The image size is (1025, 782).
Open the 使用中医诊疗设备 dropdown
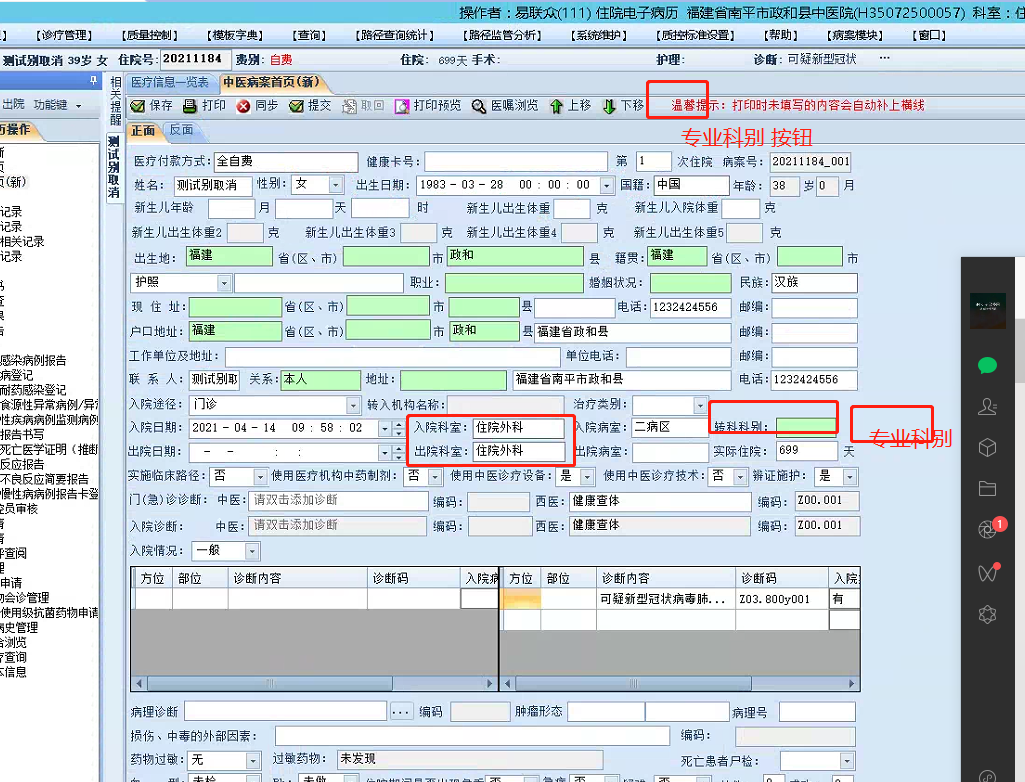[x=587, y=477]
